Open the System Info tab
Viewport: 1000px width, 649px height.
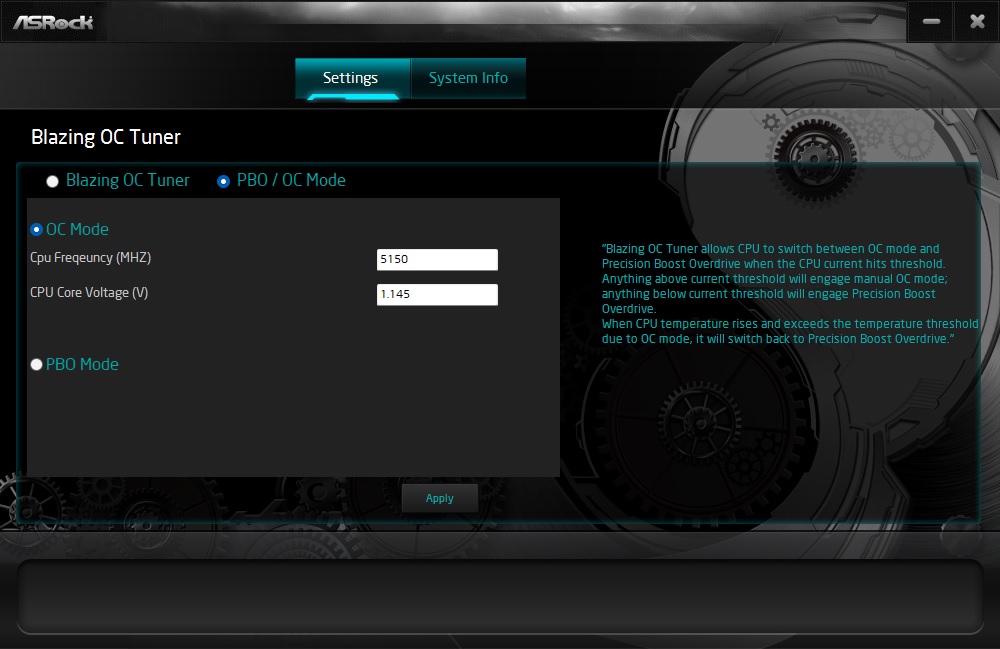pos(468,78)
